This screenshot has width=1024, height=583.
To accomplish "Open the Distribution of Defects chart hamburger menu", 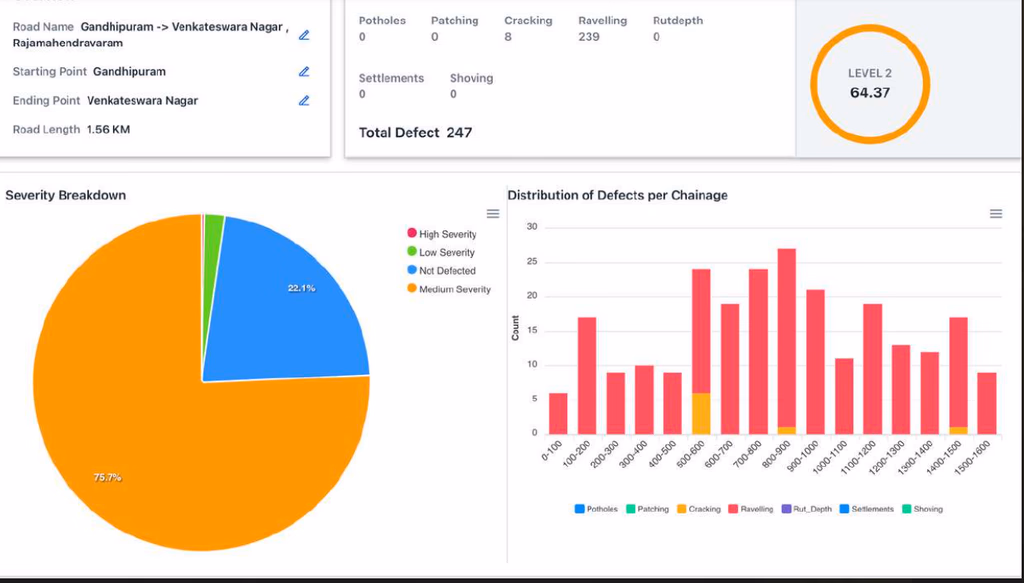I will click(996, 214).
